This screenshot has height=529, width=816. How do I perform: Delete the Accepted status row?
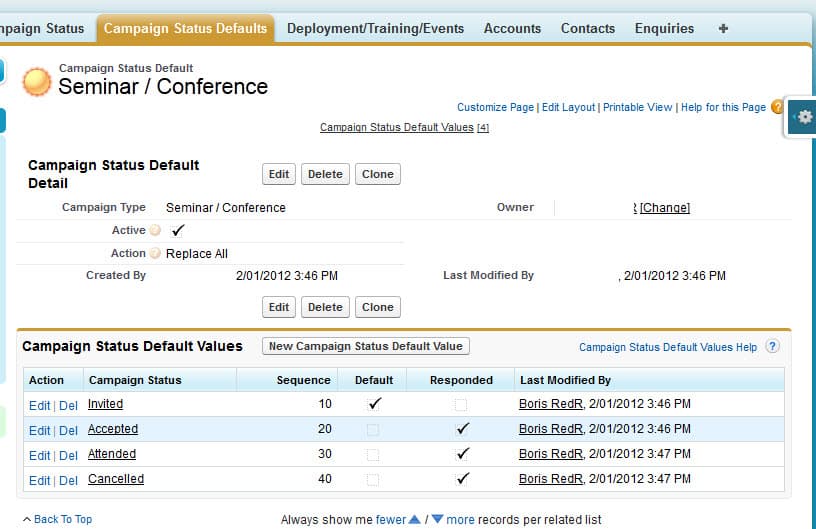click(68, 431)
